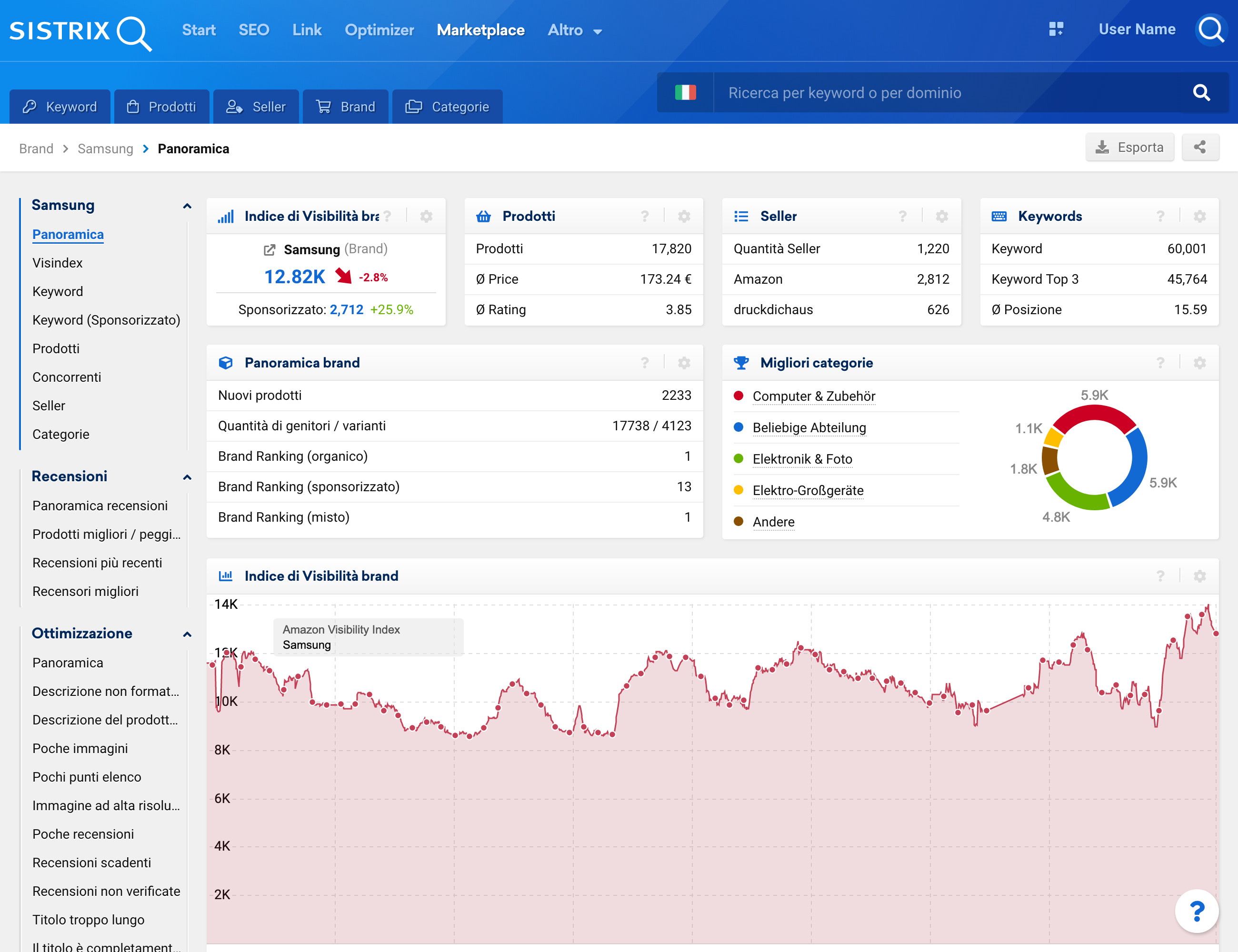Open help for Indice di Visibilità brand chart

(1160, 576)
